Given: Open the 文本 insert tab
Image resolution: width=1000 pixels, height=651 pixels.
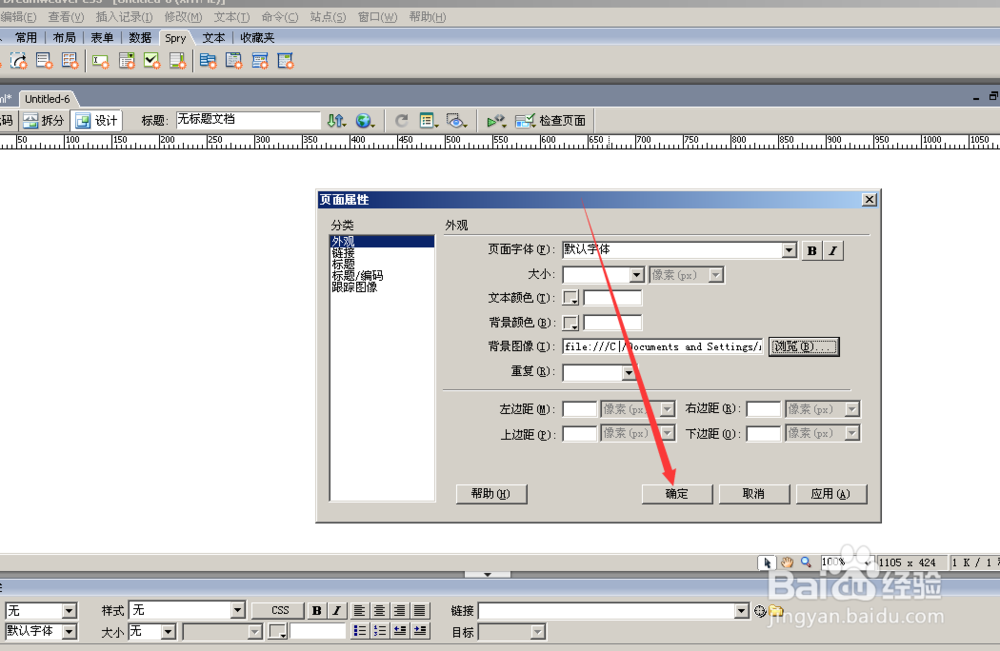Looking at the screenshot, I should pos(214,38).
